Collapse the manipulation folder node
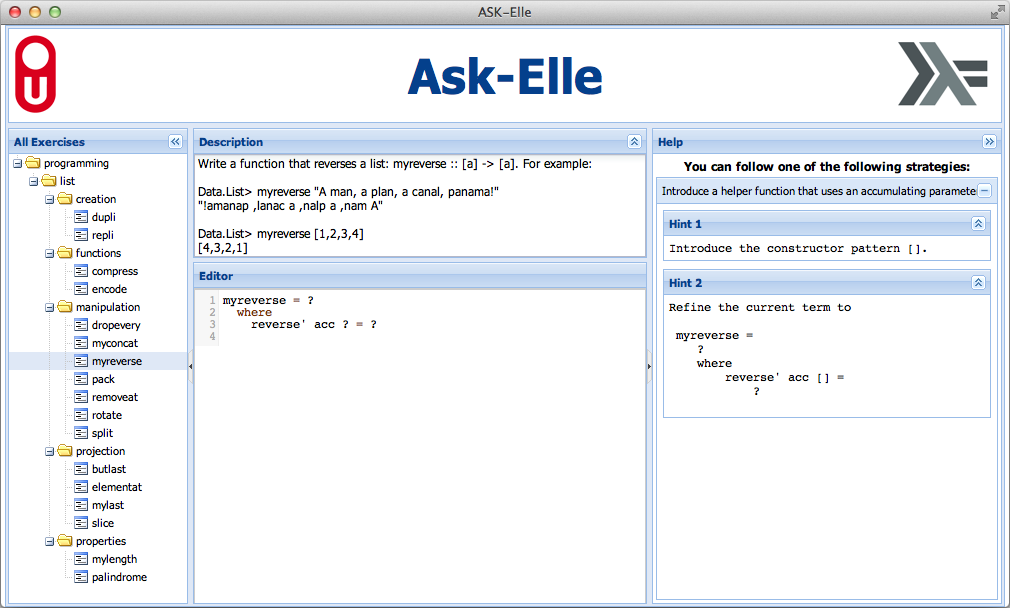The width and height of the screenshot is (1010, 608). point(50,308)
